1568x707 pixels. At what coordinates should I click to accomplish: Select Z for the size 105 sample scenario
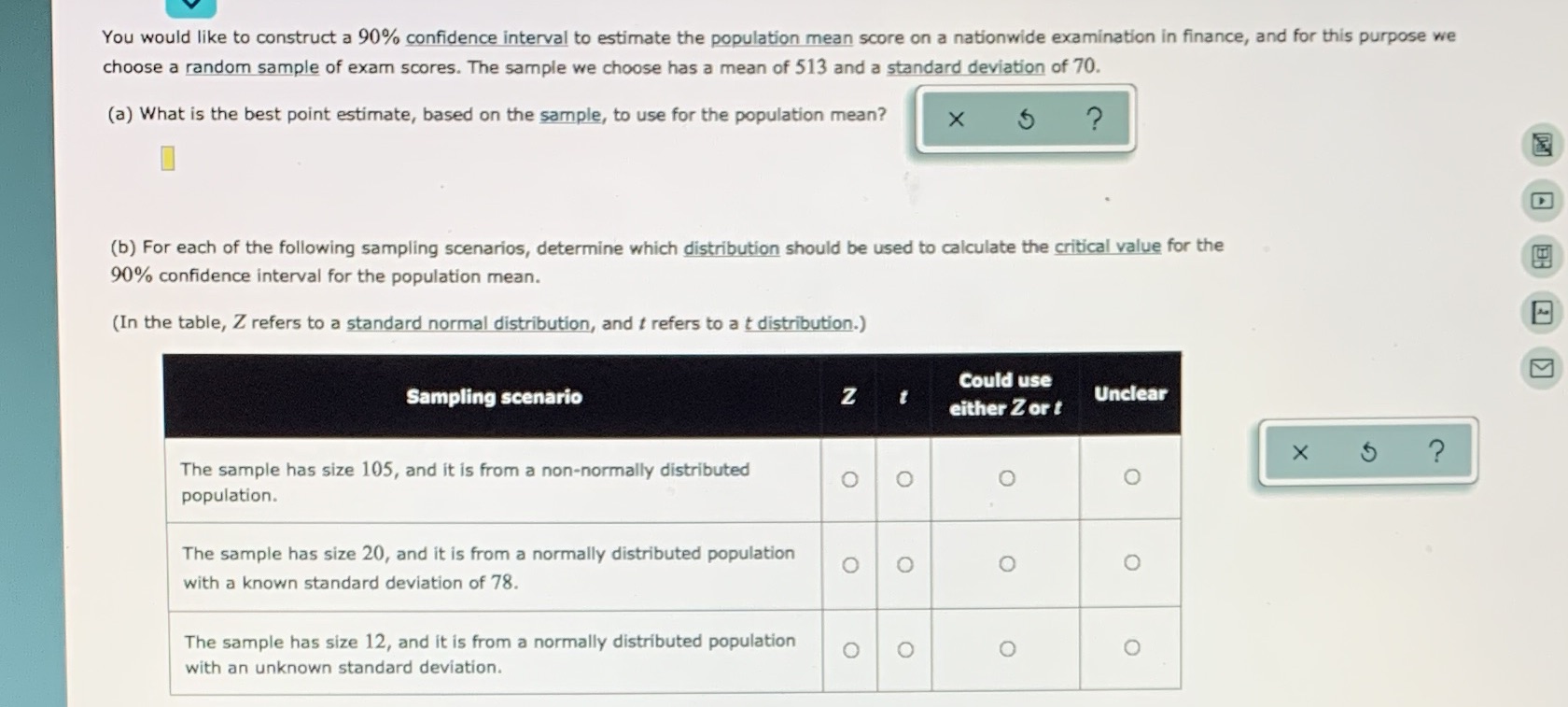(848, 479)
